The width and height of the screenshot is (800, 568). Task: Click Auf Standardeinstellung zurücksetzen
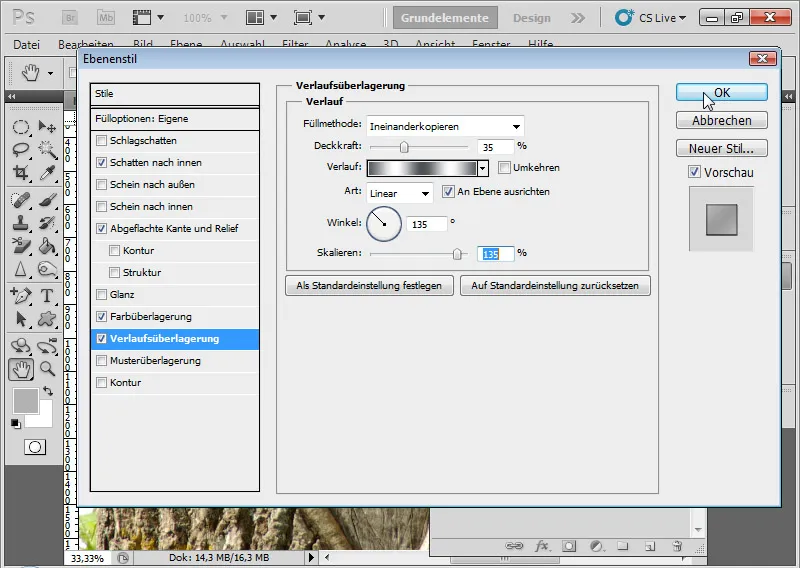[555, 286]
